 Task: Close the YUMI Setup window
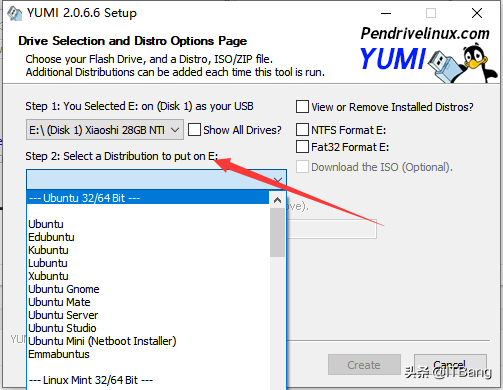coord(477,13)
